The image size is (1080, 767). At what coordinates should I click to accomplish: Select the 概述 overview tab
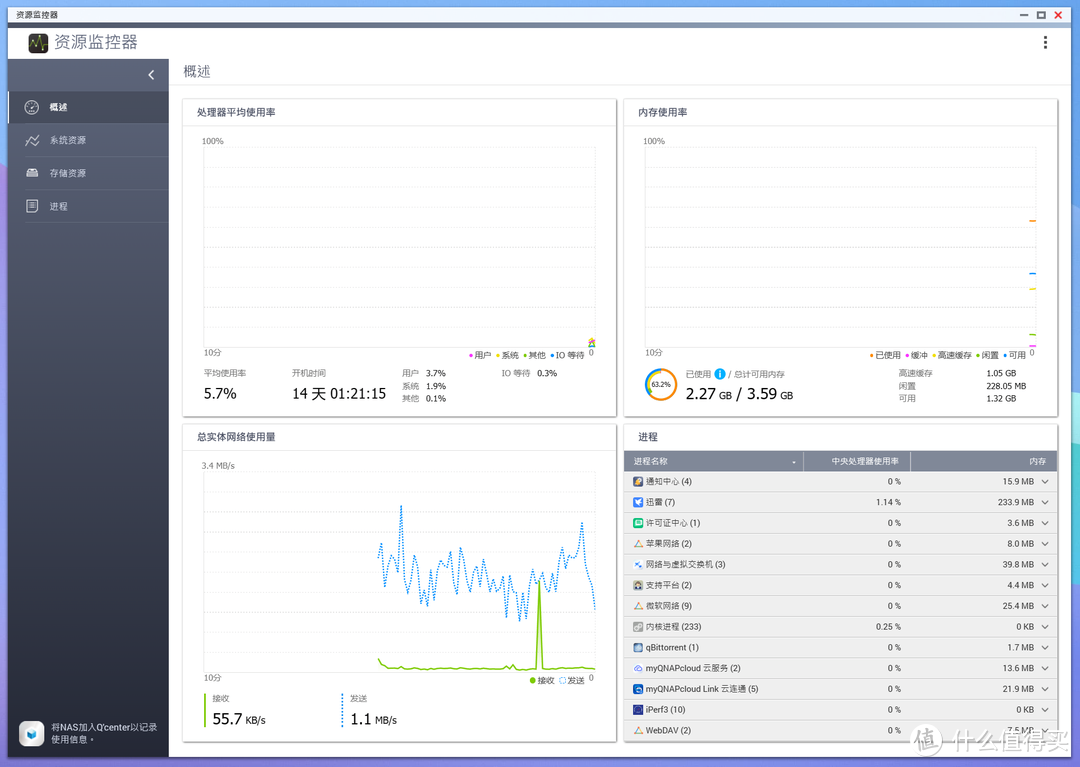coord(88,107)
